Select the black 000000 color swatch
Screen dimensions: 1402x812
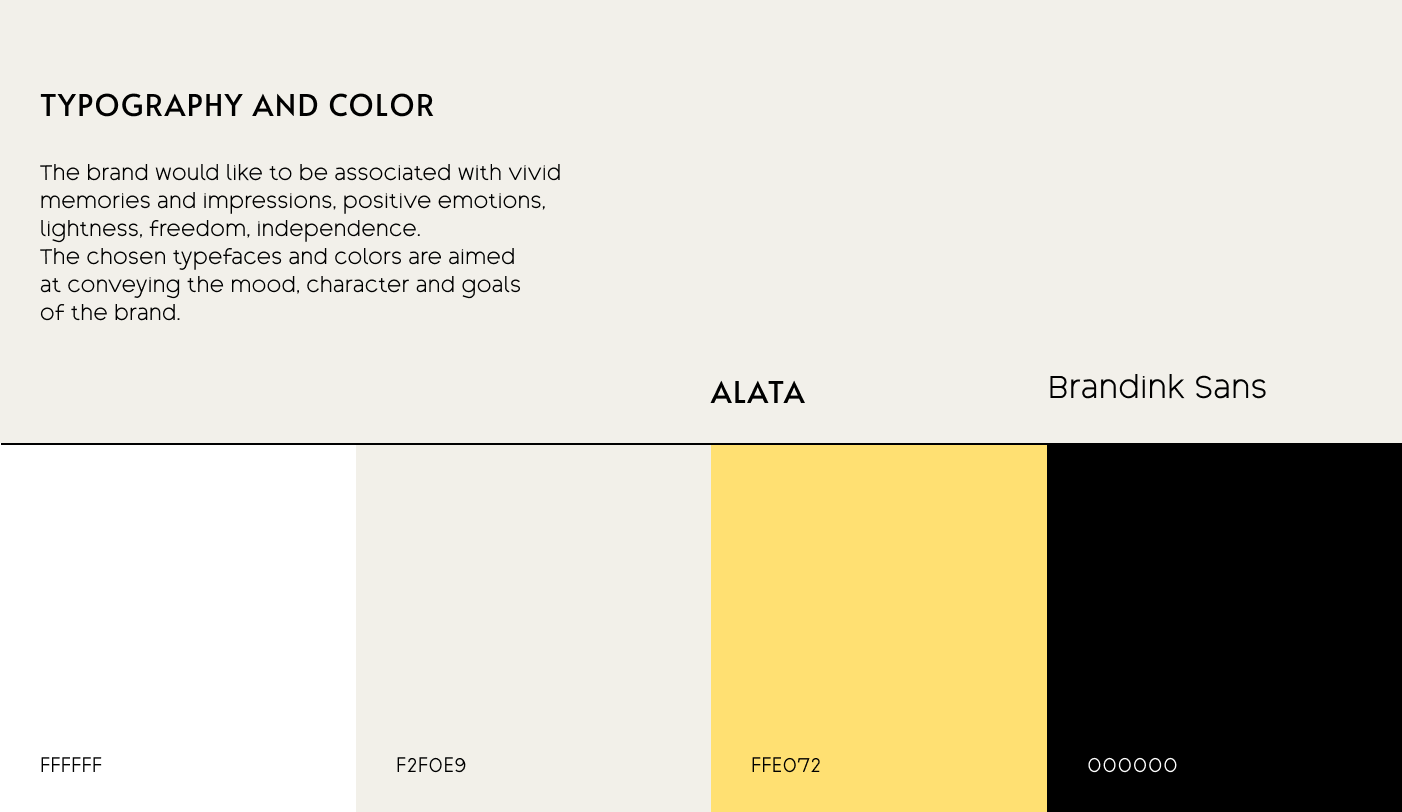coord(1224,600)
